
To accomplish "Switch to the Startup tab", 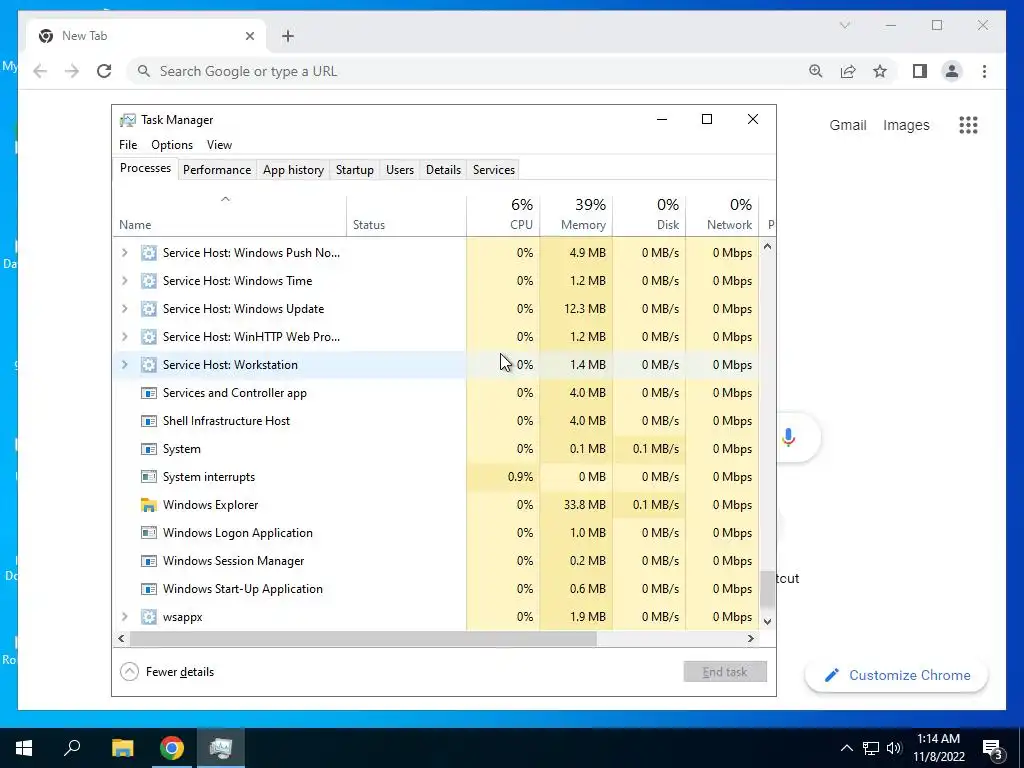I will (355, 170).
